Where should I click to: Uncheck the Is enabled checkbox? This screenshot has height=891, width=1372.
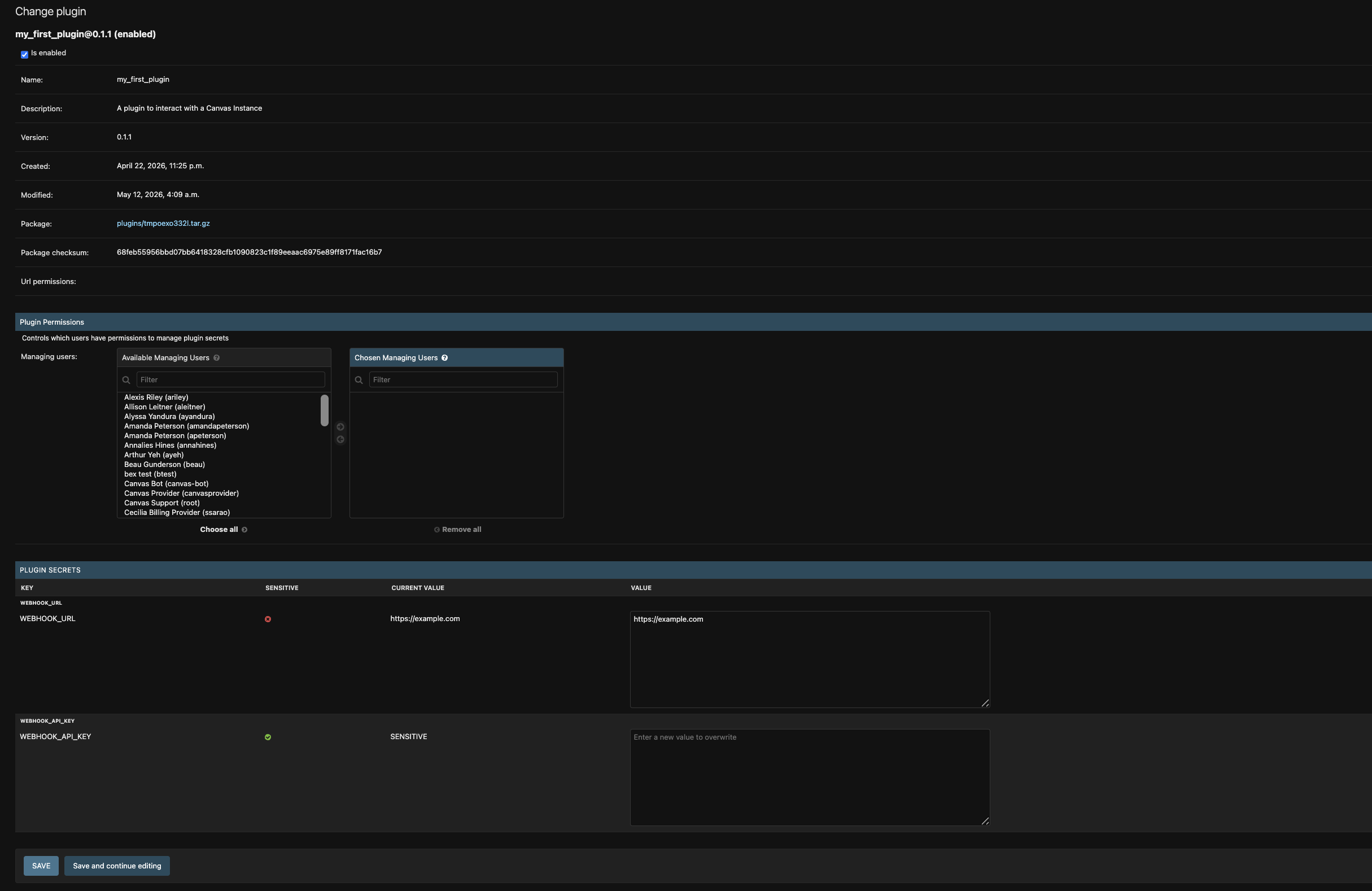[x=24, y=54]
